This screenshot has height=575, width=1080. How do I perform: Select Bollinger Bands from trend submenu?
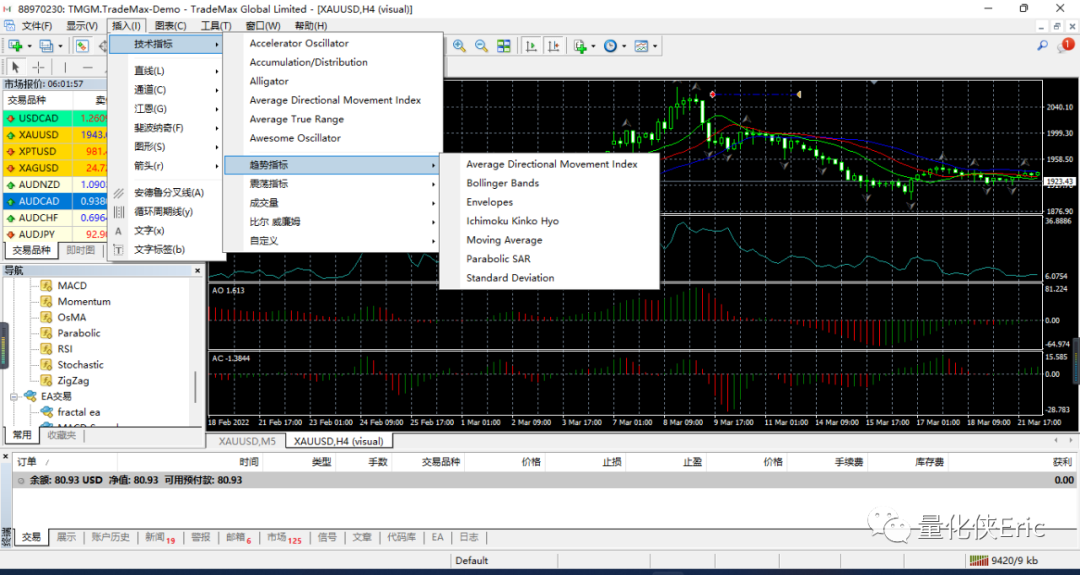point(503,183)
